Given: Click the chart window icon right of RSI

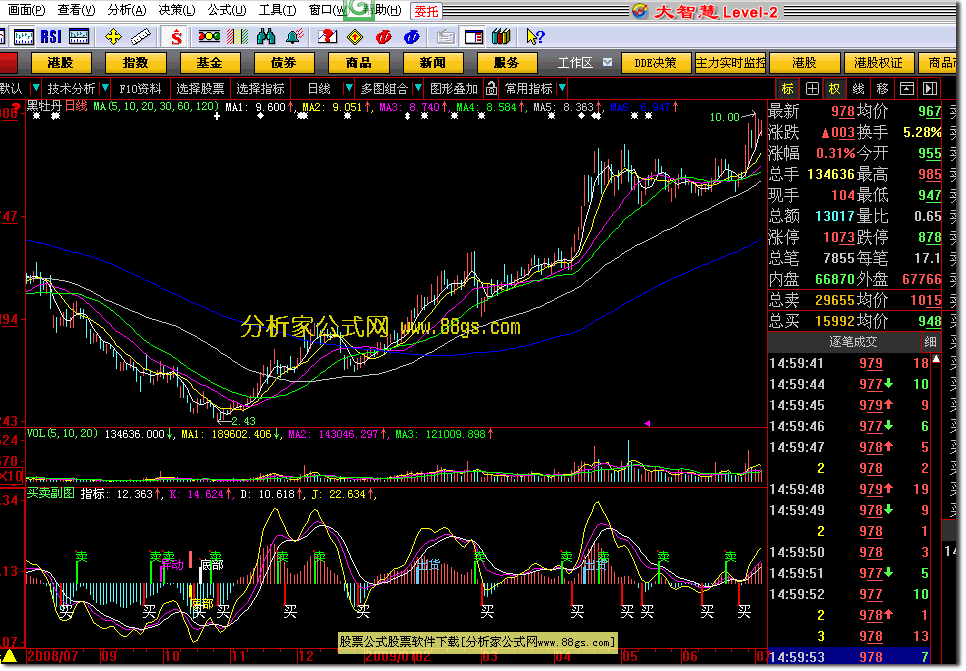Looking at the screenshot, I should (x=79, y=37).
